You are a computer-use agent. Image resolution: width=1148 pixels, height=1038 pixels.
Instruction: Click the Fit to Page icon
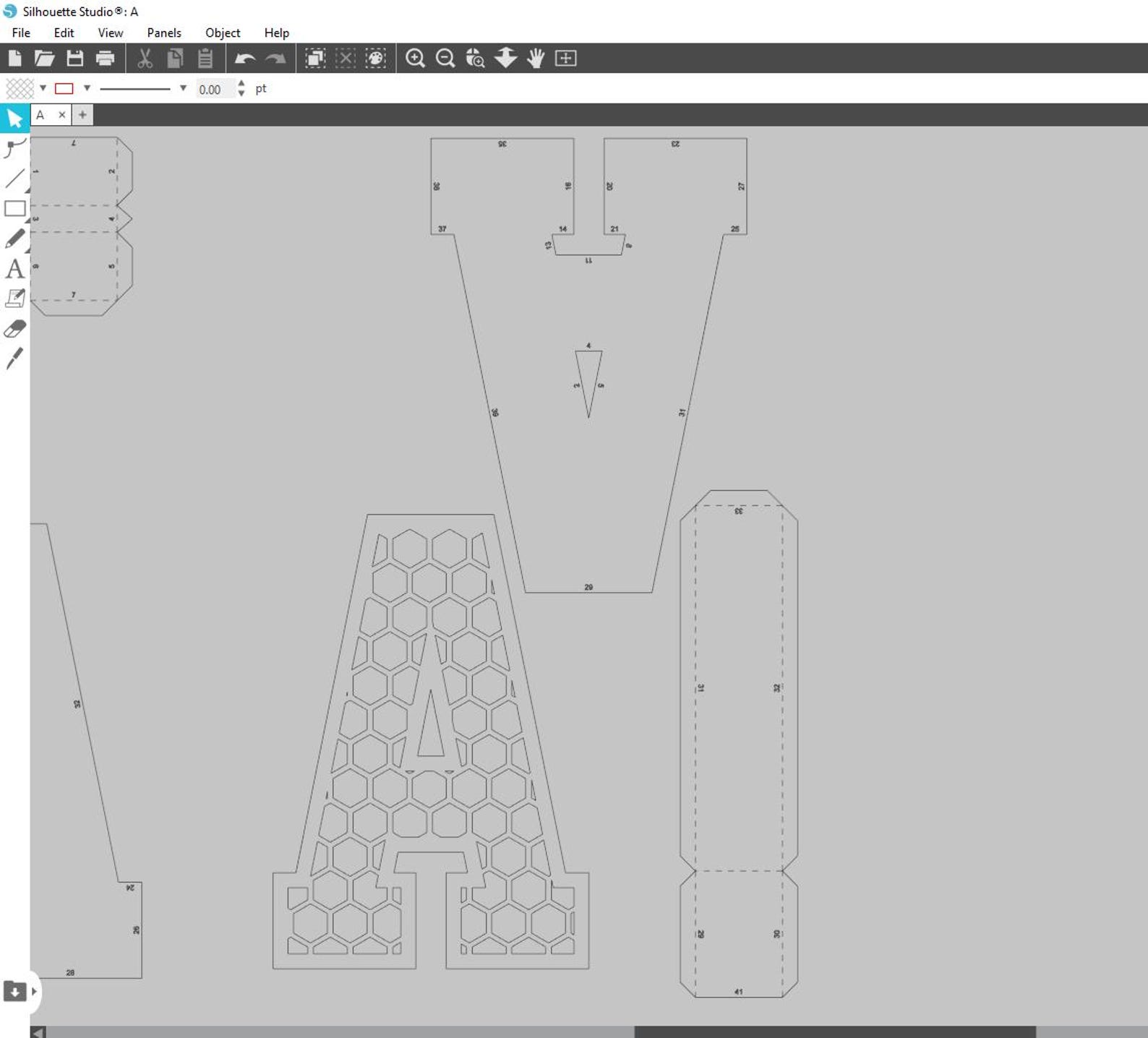(565, 58)
